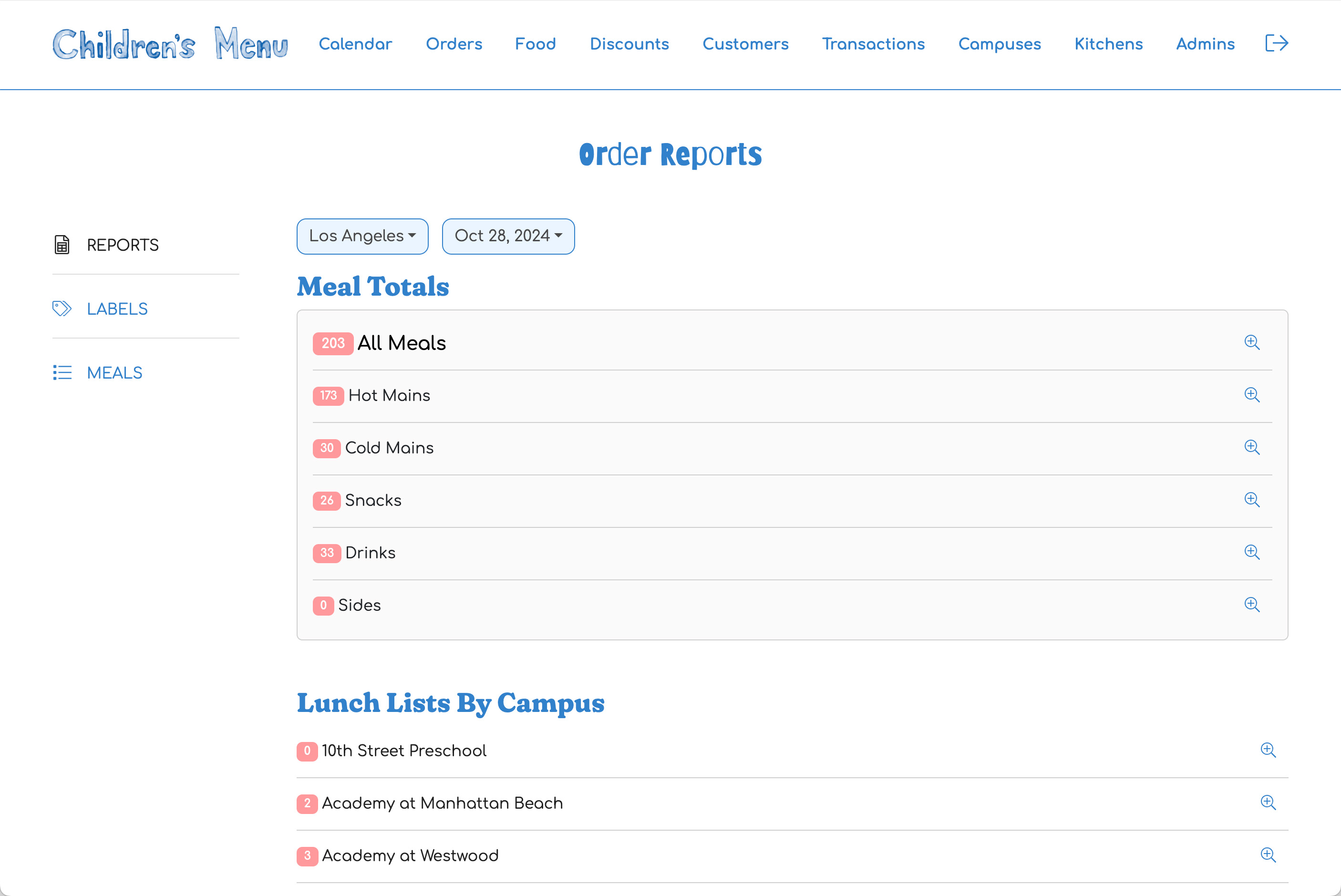Image resolution: width=1341 pixels, height=896 pixels.
Task: Click the 30 badge for Cold Mains
Action: pos(327,448)
